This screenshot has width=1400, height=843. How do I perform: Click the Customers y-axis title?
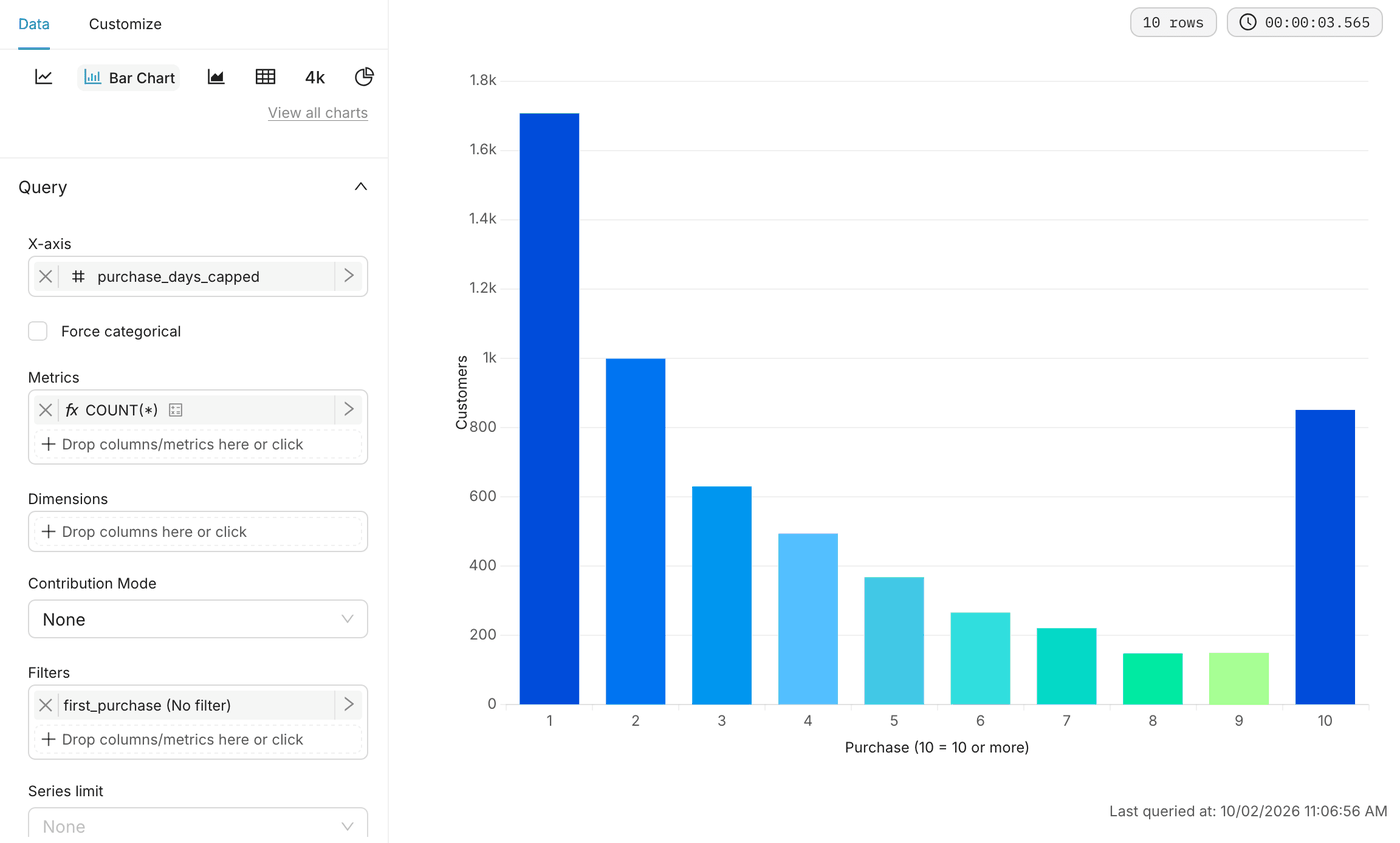[461, 392]
